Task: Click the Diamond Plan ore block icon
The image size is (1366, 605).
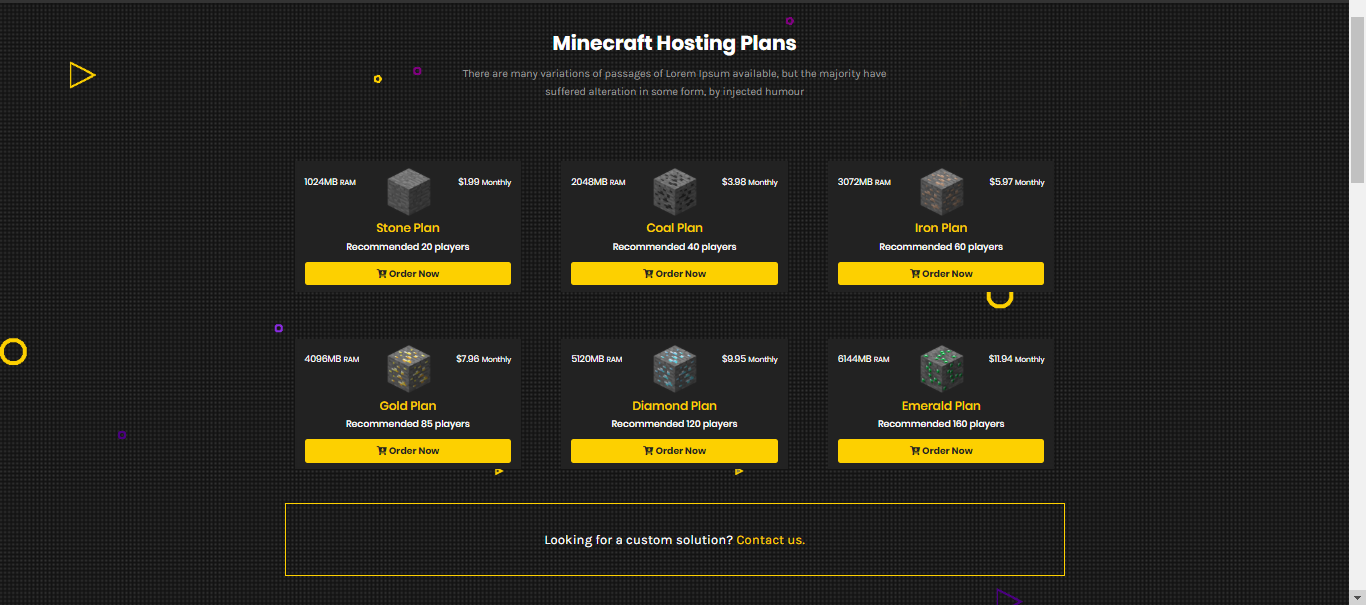Action: (x=674, y=369)
